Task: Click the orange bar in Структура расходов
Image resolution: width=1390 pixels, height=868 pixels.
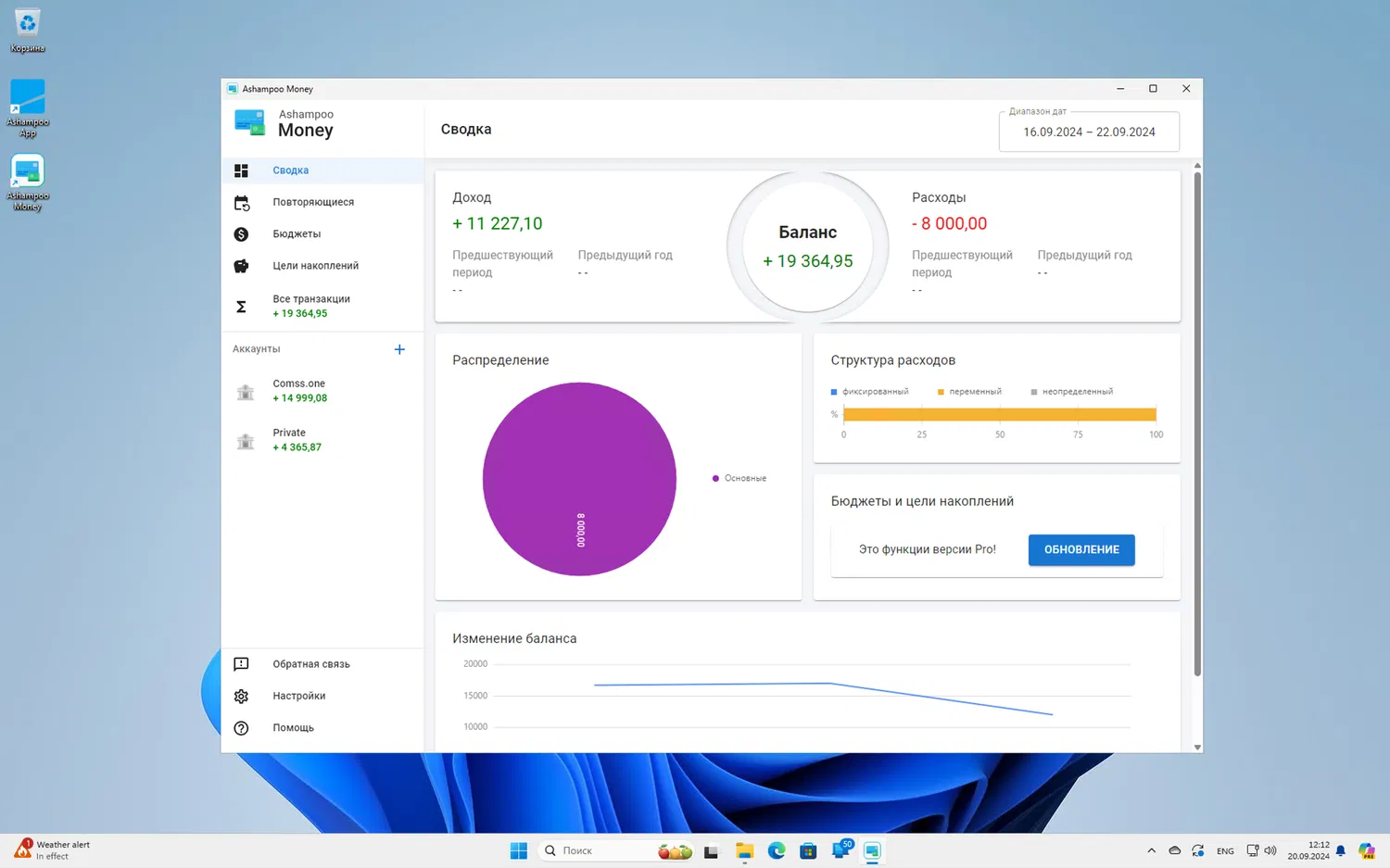Action: (1000, 414)
